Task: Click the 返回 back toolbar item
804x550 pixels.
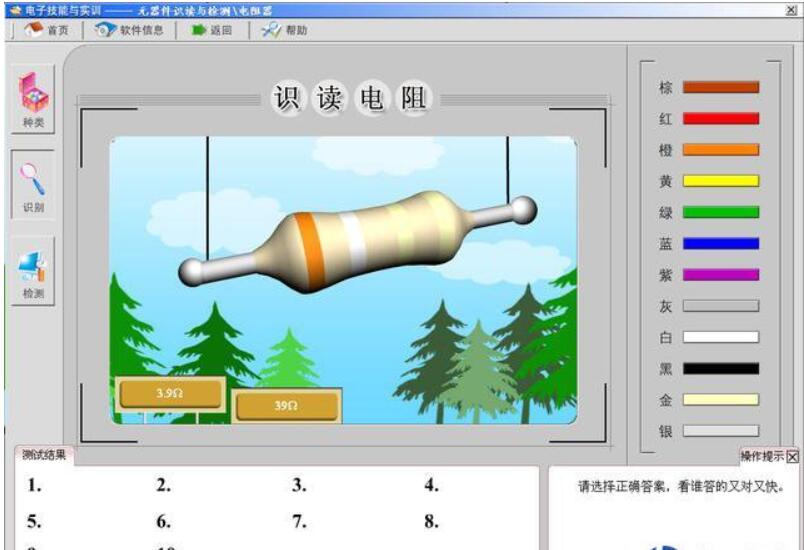Action: tap(212, 30)
